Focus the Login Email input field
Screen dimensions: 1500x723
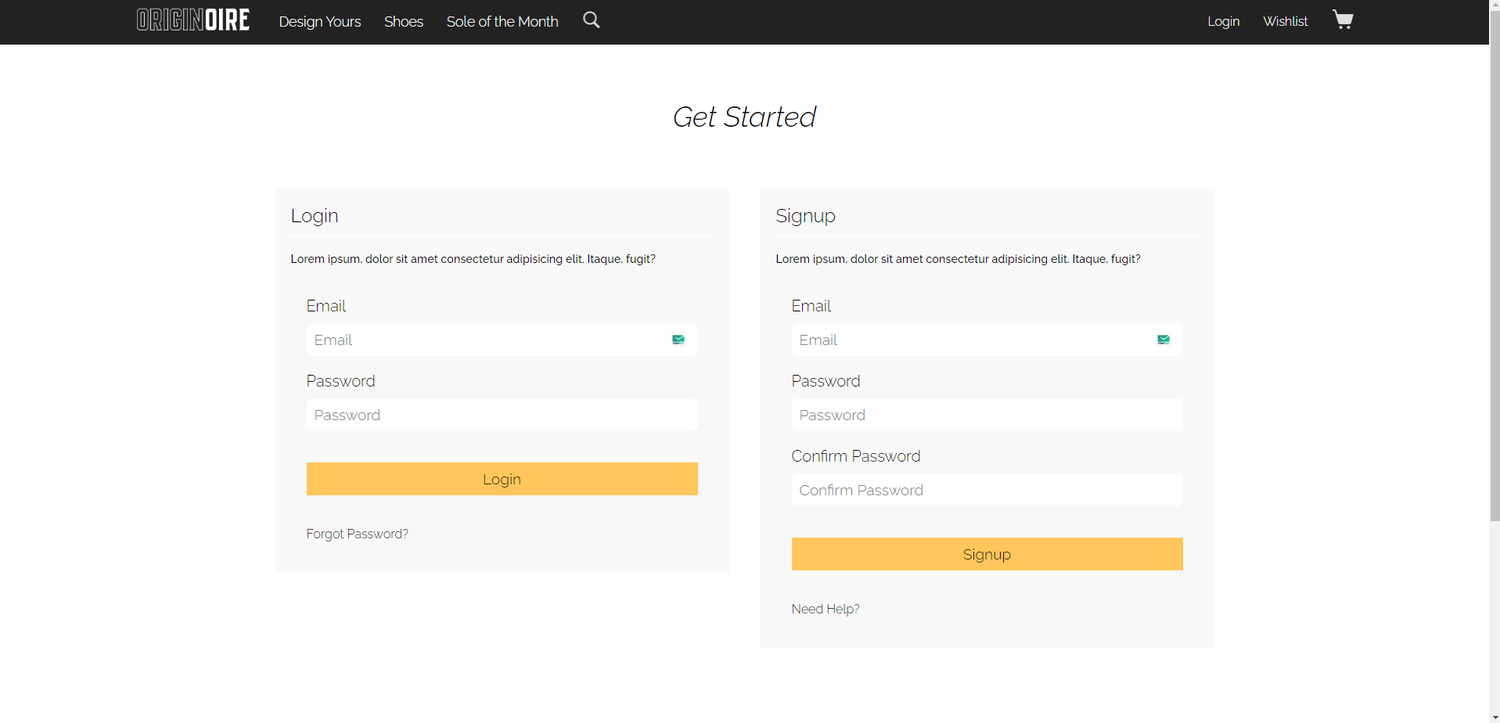(502, 340)
